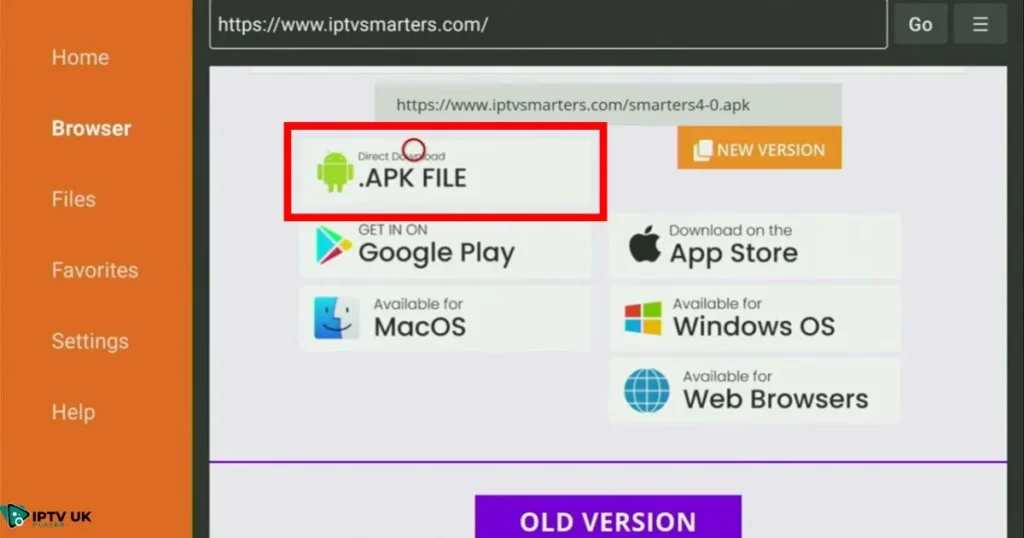Viewport: 1024px width, 538px height.
Task: Open the Help section
Action: (73, 412)
